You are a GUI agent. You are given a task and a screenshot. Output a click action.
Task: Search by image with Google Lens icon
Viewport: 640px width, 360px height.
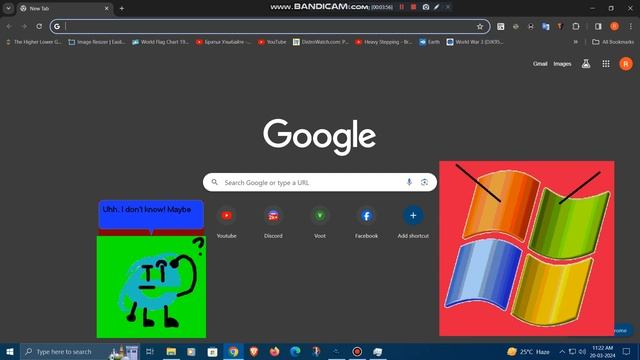[424, 182]
